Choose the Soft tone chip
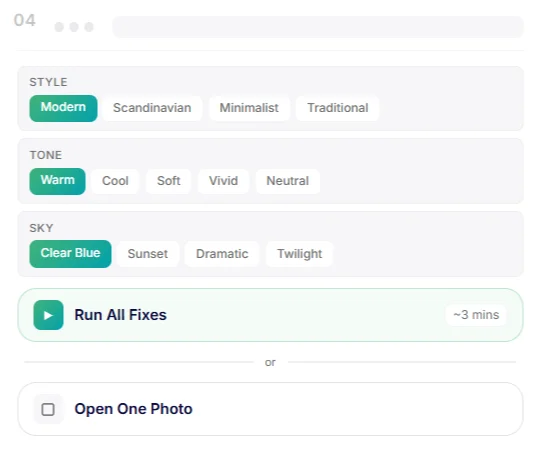The image size is (540, 450). pyautogui.click(x=168, y=181)
